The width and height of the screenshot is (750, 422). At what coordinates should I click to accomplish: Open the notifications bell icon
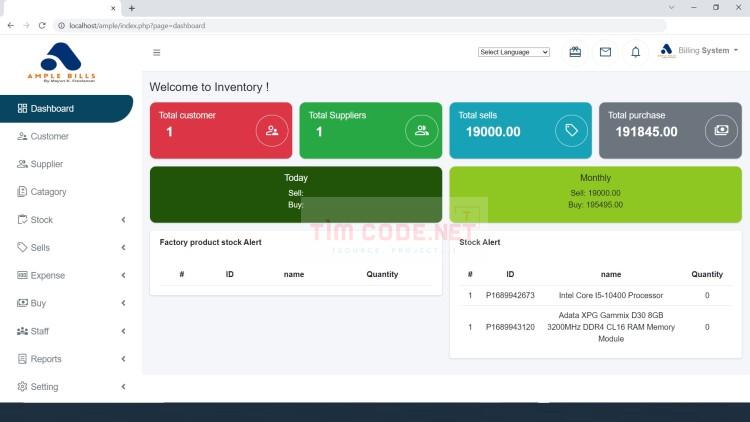tap(635, 52)
